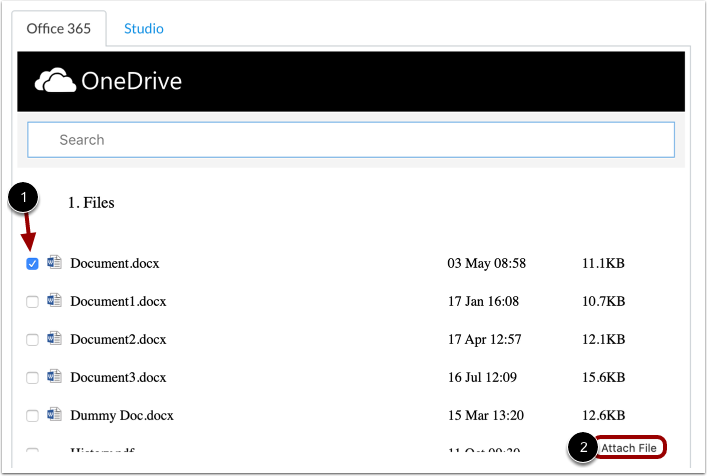Click the Word icon beside Document.docx
The width and height of the screenshot is (707, 476).
coord(55,262)
